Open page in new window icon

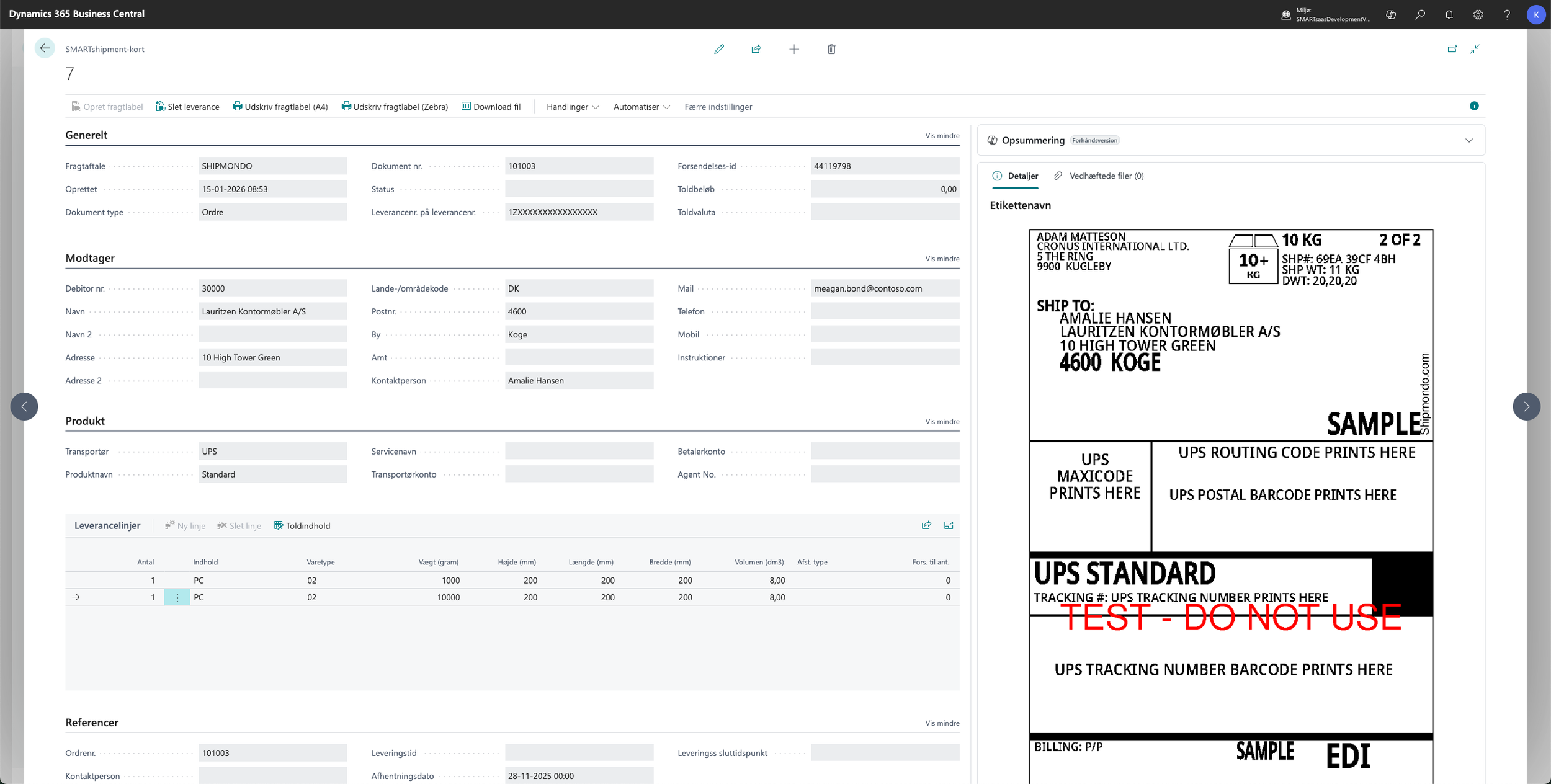click(x=1452, y=49)
